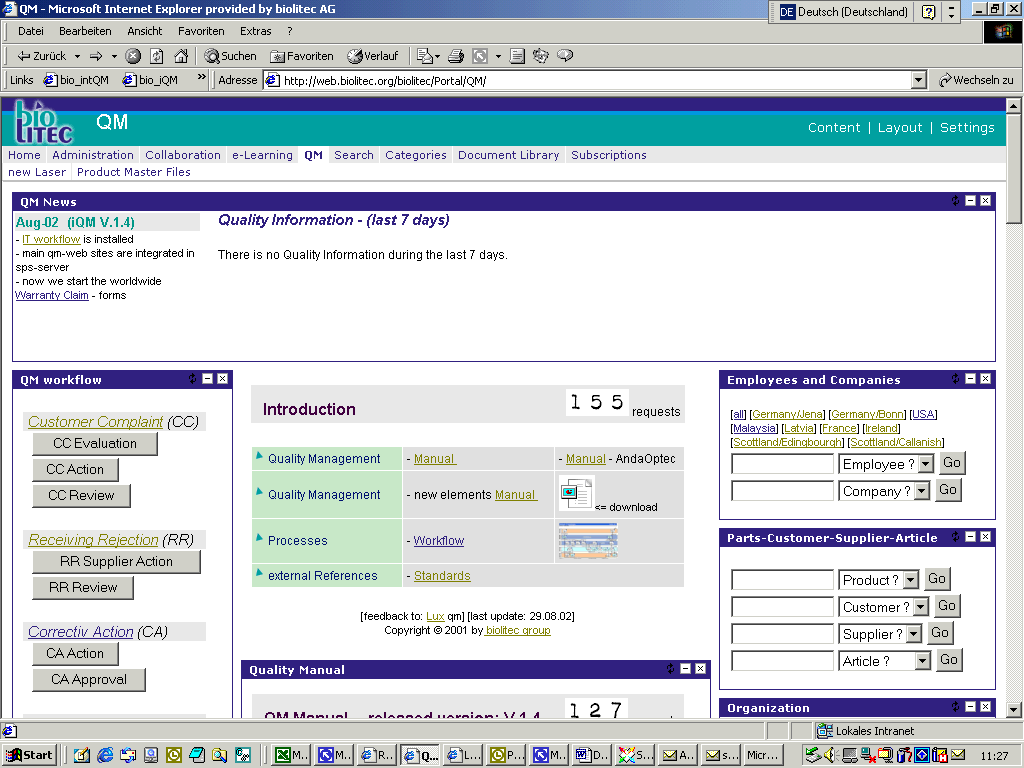Image resolution: width=1024 pixels, height=768 pixels.
Task: Open the Extras menu in menu bar
Action: point(255,31)
